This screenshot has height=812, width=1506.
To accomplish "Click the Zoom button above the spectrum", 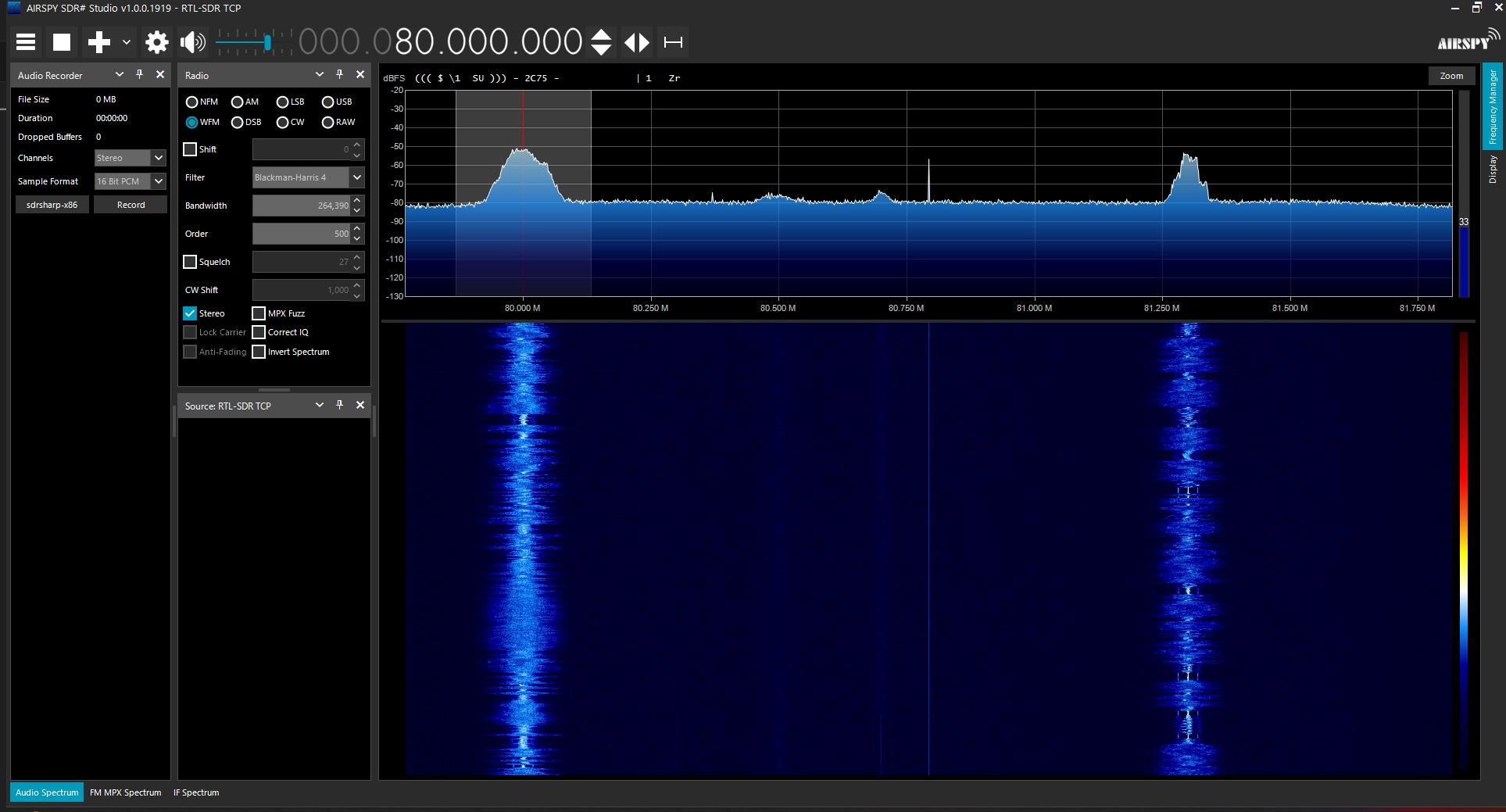I will tap(1451, 76).
